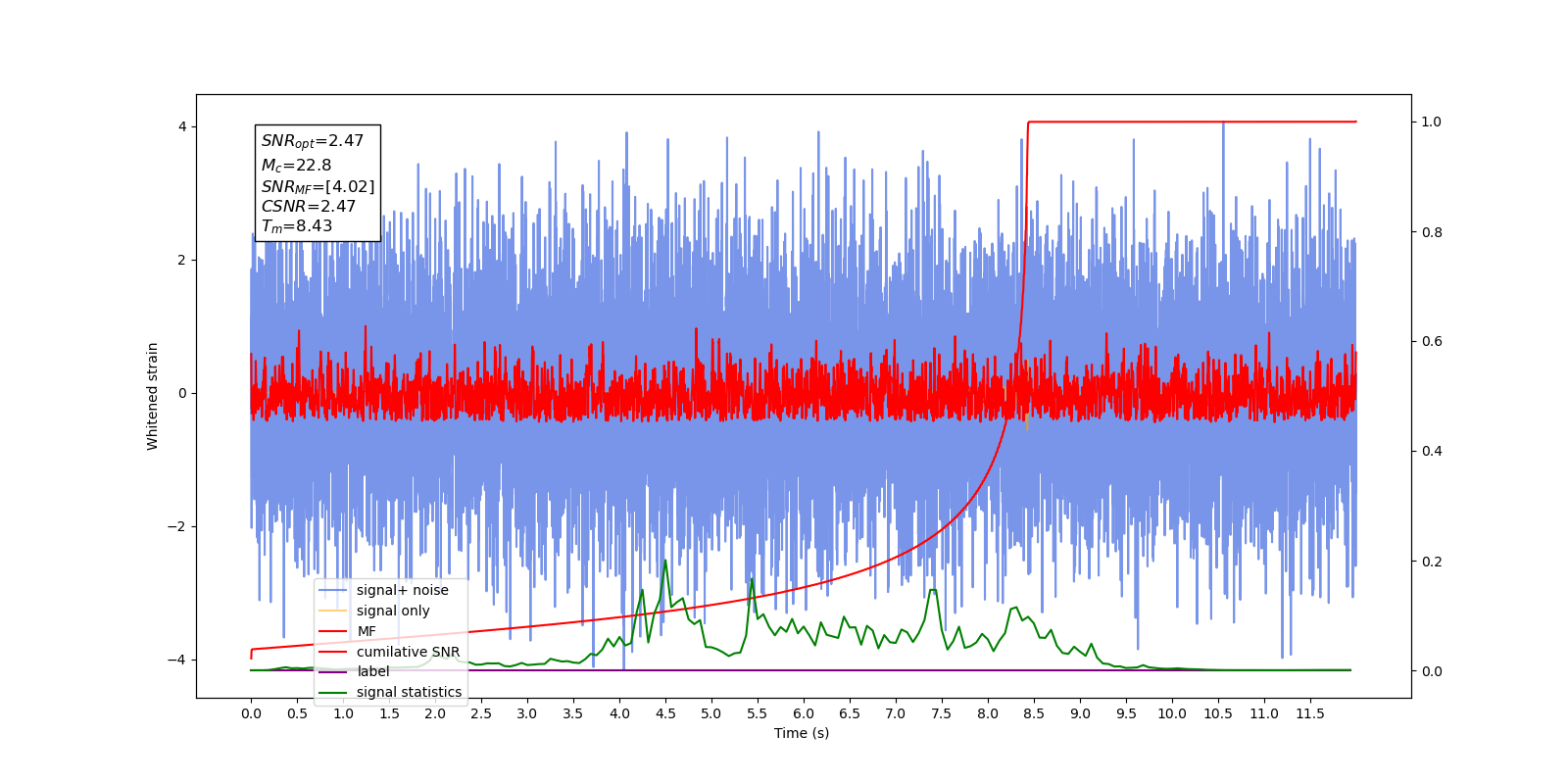Click the left y-axis tick label −4

[x=176, y=660]
